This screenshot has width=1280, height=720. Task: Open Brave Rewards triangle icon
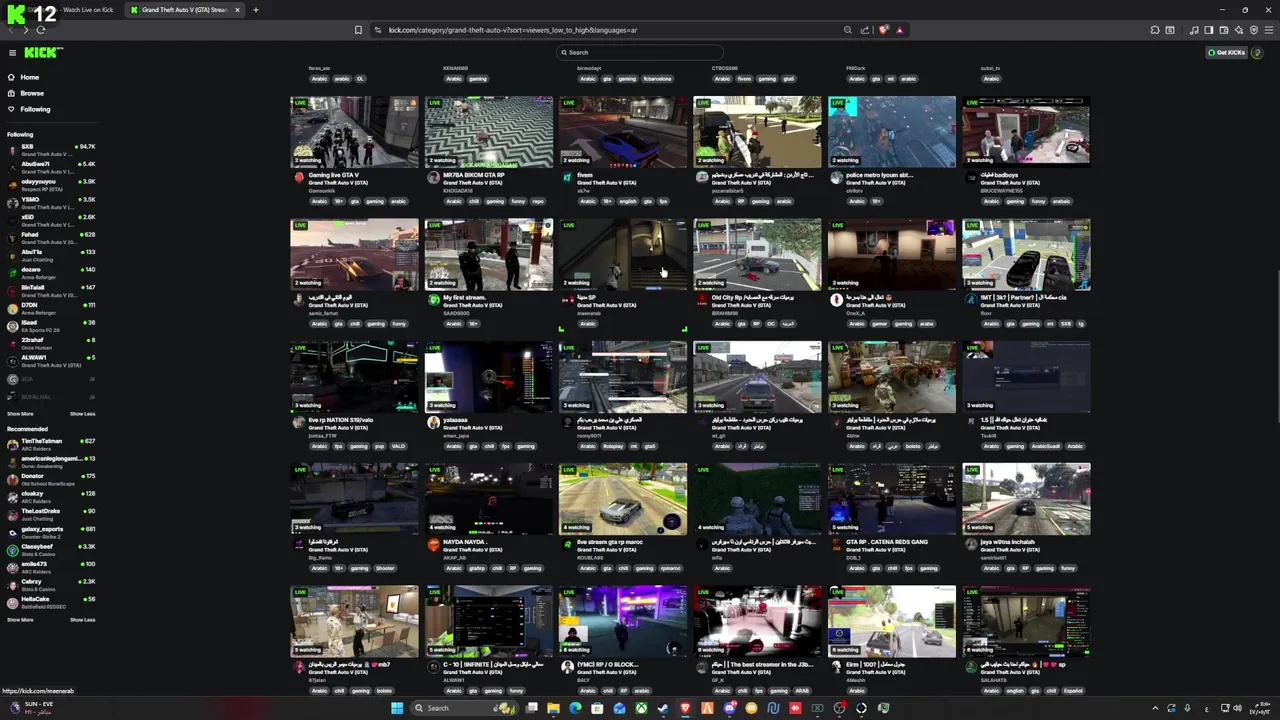pyautogui.click(x=899, y=30)
